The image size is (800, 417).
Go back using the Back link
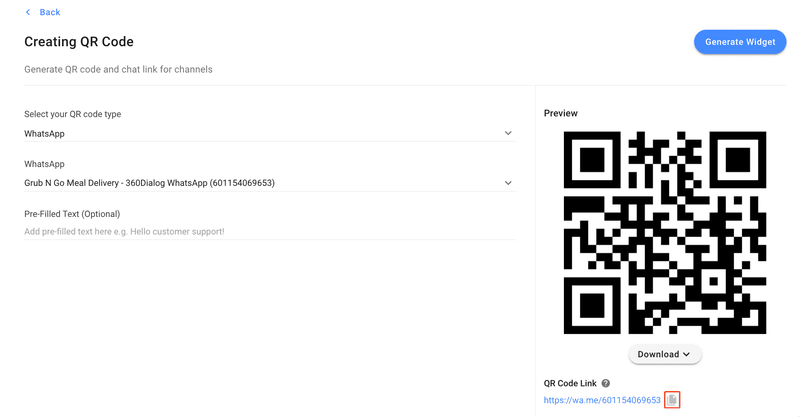point(49,12)
